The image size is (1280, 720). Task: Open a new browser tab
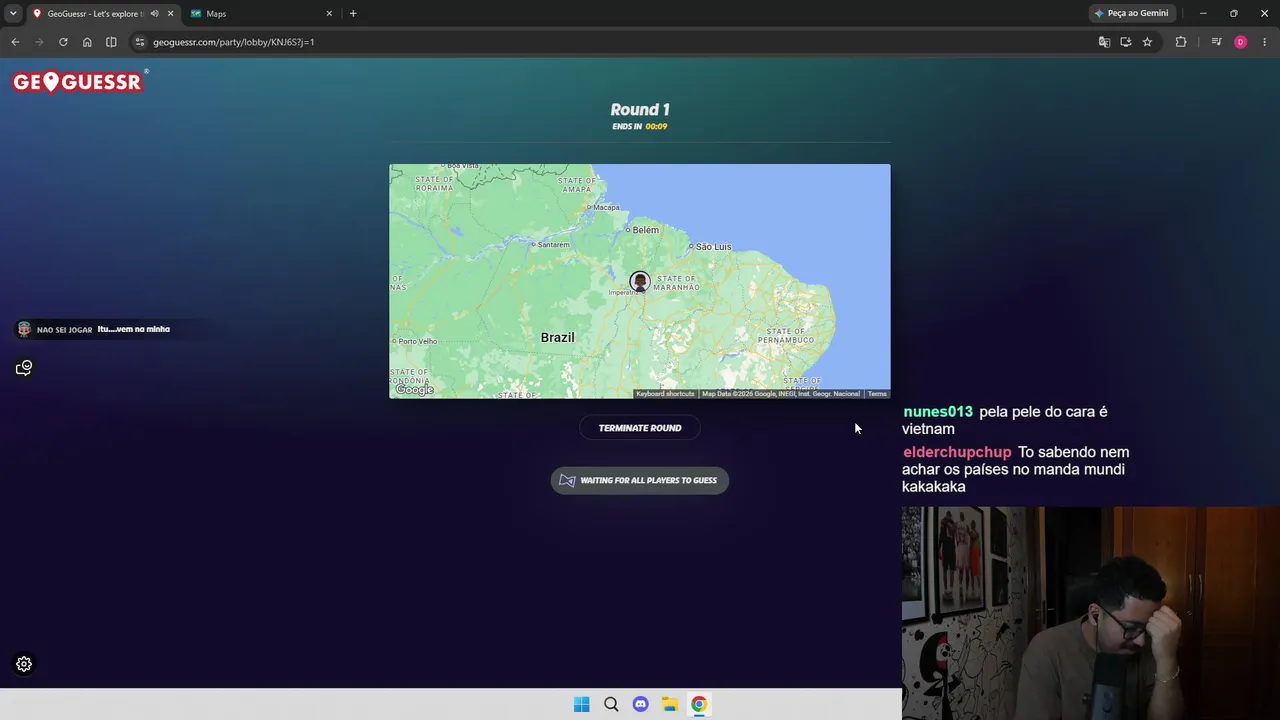pos(353,14)
